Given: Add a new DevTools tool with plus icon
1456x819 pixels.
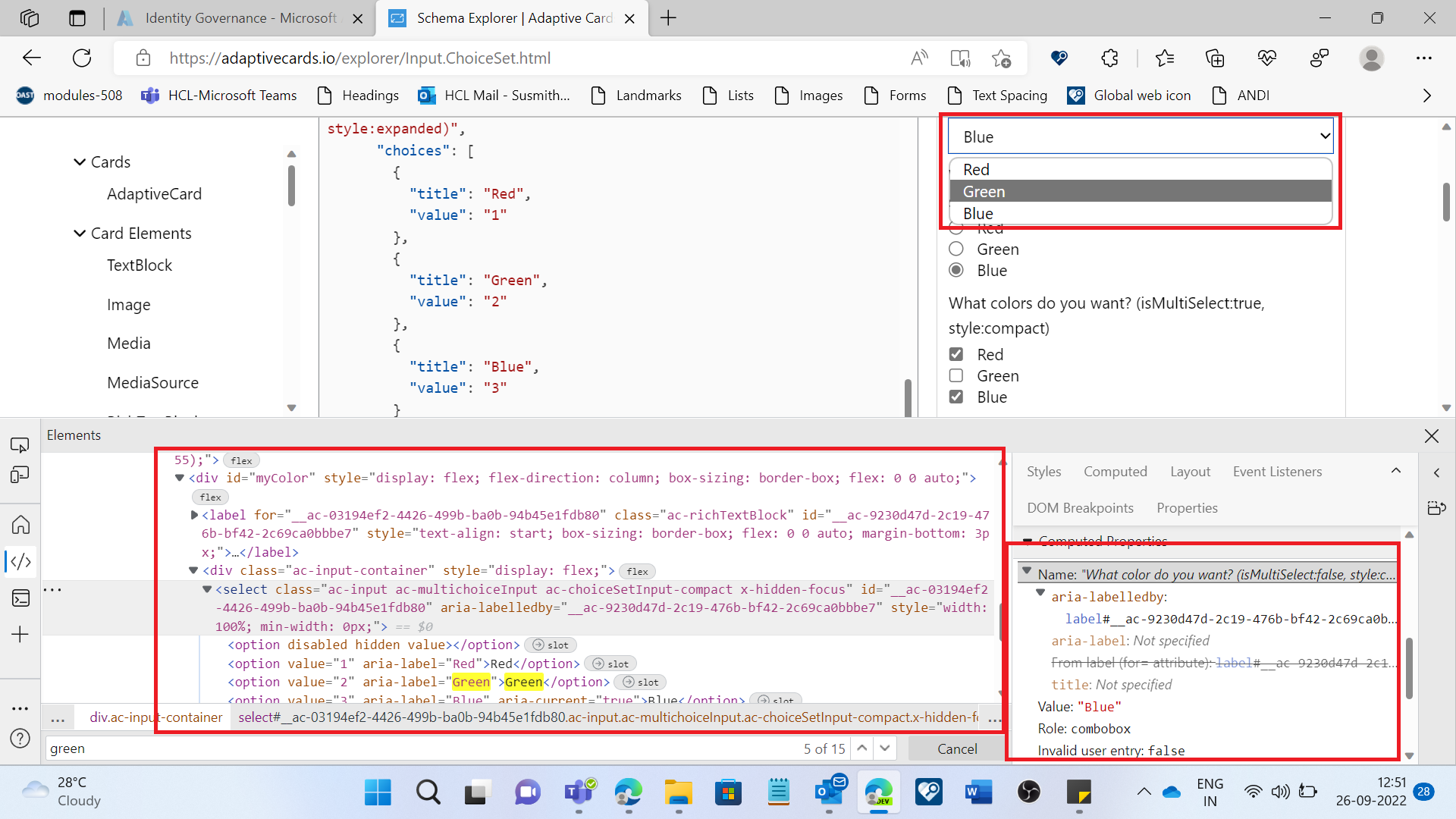Looking at the screenshot, I should click(x=20, y=635).
